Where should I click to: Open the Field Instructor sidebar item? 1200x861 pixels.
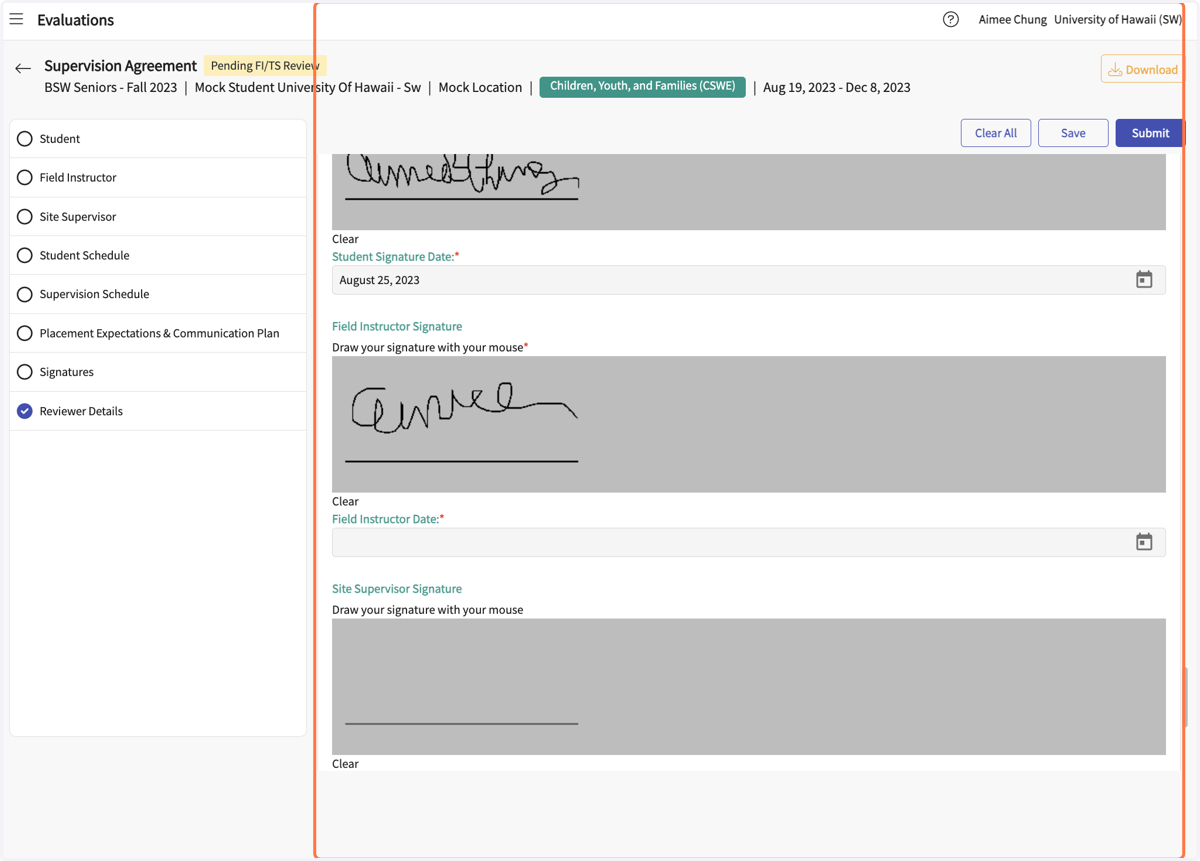[x=158, y=178]
